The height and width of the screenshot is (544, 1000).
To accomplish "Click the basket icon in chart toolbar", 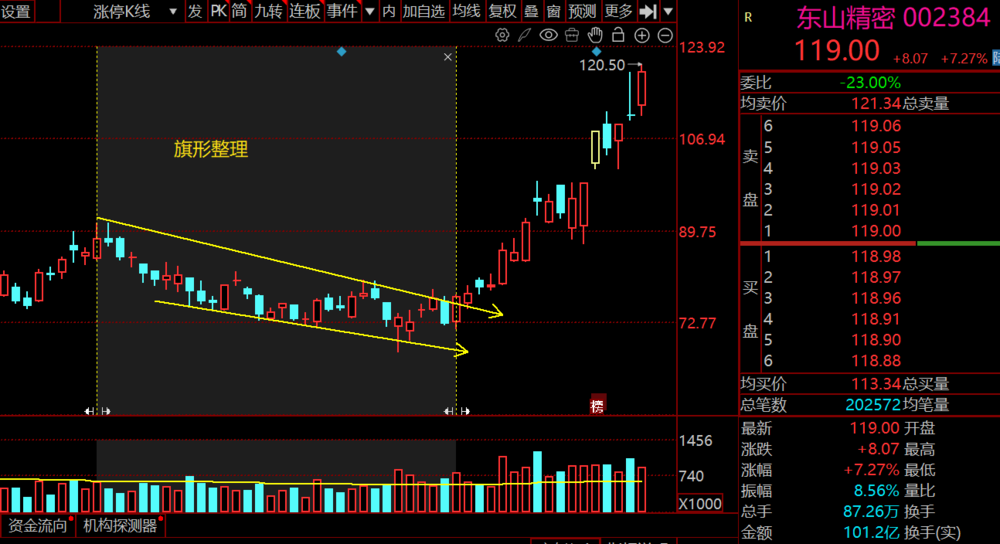I will pos(571,35).
